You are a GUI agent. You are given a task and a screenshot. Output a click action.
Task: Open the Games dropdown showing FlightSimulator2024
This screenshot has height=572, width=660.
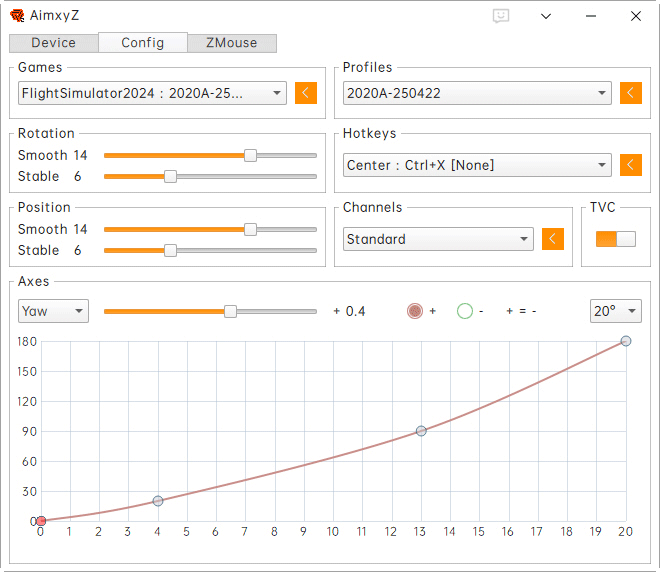tap(152, 93)
